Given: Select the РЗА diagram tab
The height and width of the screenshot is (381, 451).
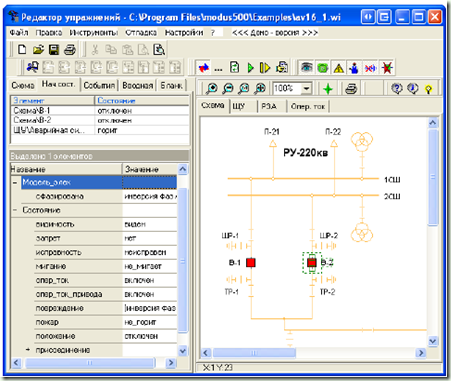Looking at the screenshot, I should point(269,106).
